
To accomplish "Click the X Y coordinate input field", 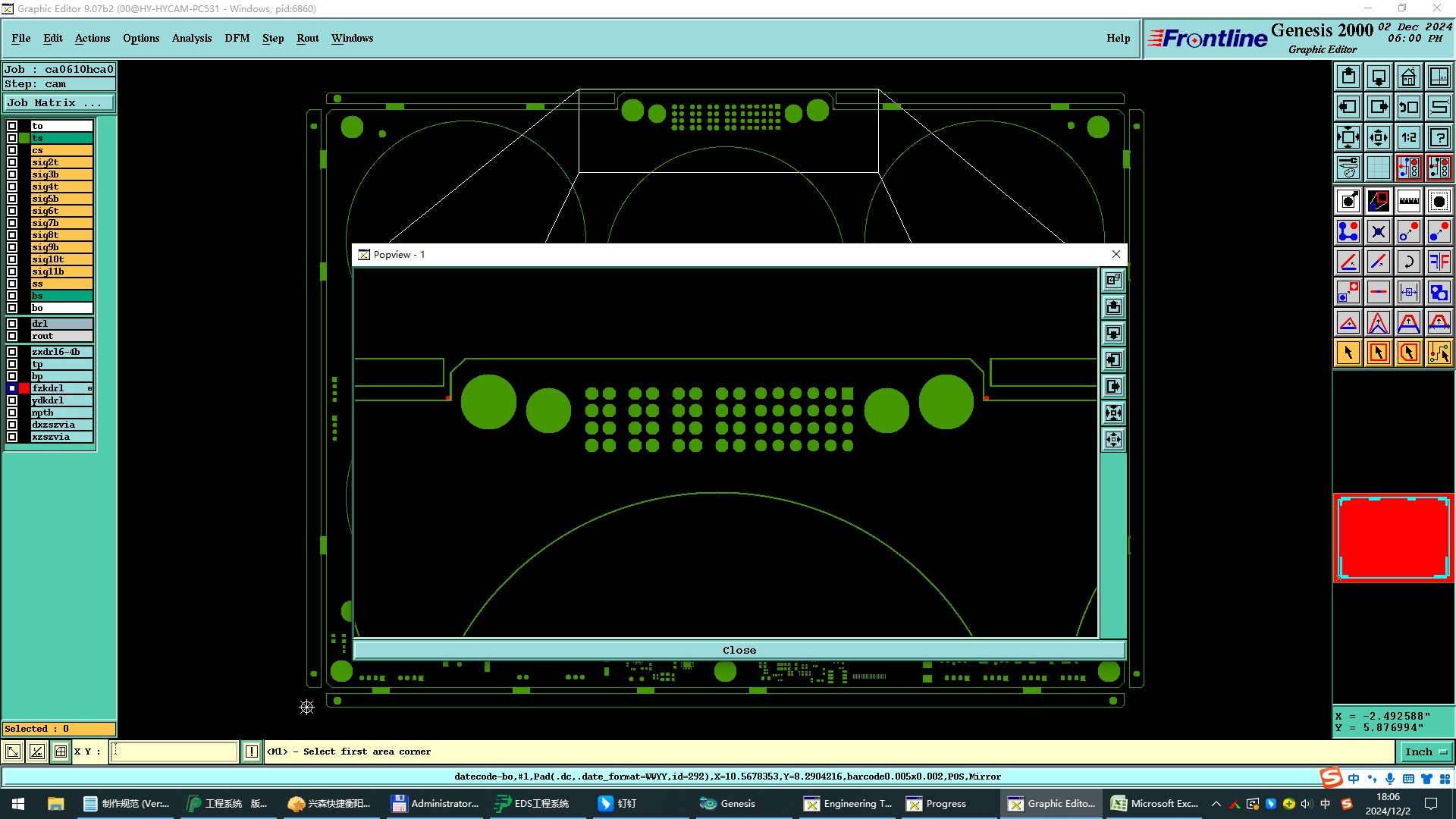I will click(174, 752).
